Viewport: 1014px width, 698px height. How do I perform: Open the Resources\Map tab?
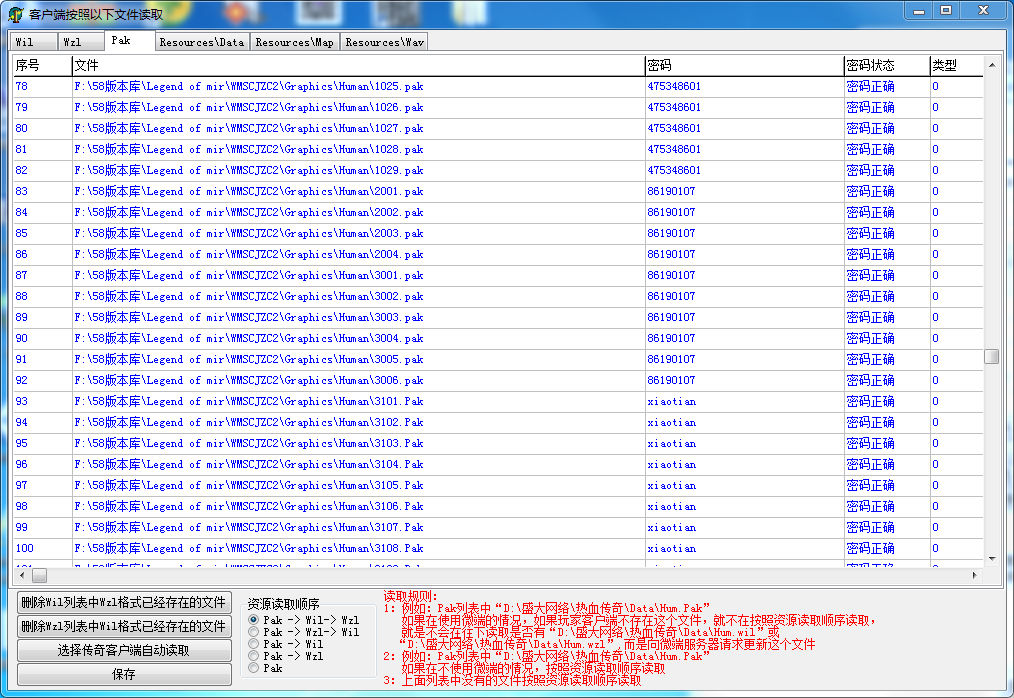click(x=294, y=42)
